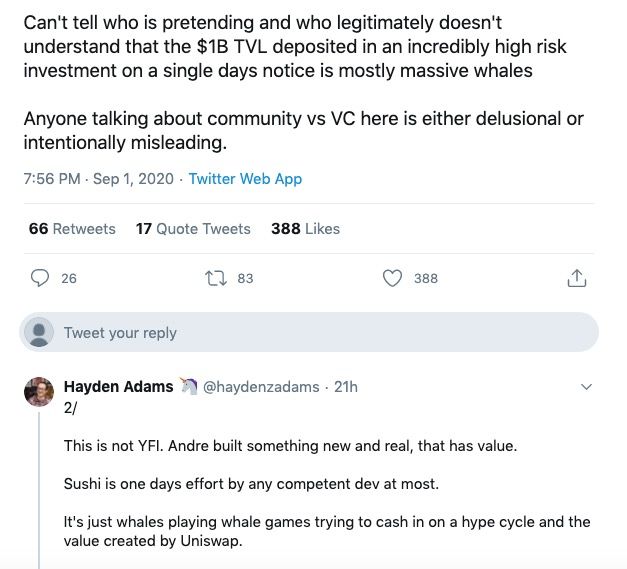This screenshot has height=569, width=627.
Task: Click the 388 count beside the heart
Action: 426,278
